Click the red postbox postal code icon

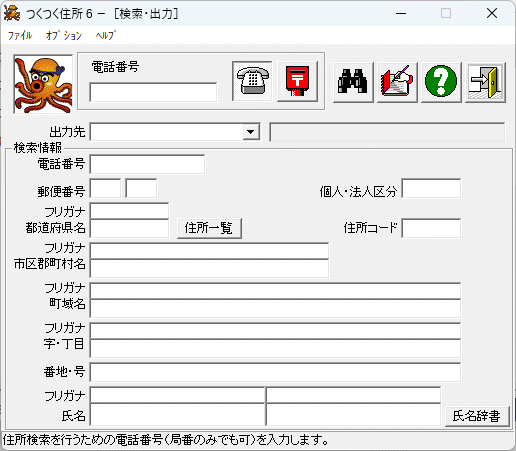pos(297,81)
